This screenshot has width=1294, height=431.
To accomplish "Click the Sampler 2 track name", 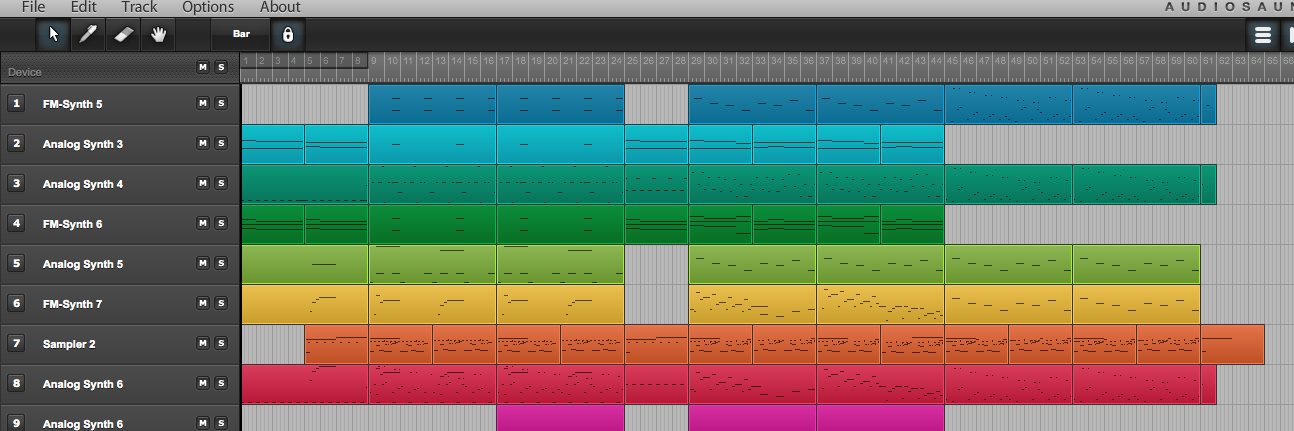I will tap(69, 344).
